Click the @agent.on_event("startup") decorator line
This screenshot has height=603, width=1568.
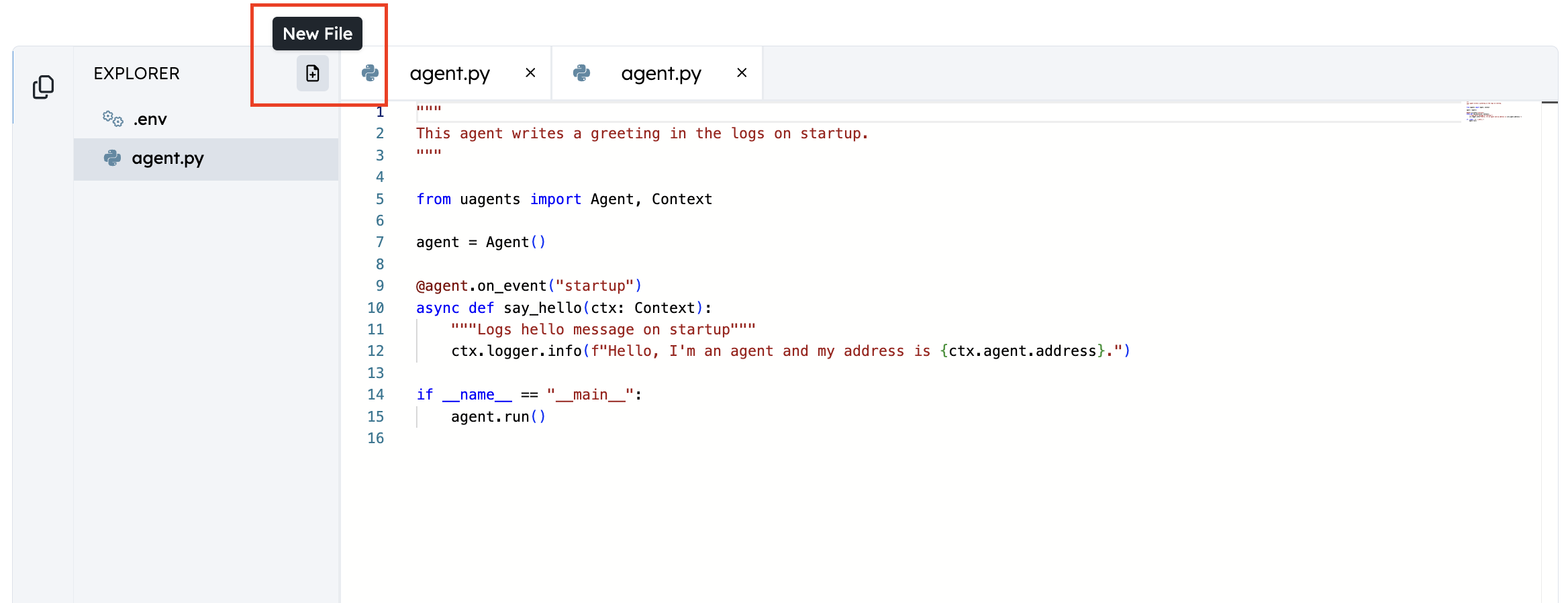(529, 286)
